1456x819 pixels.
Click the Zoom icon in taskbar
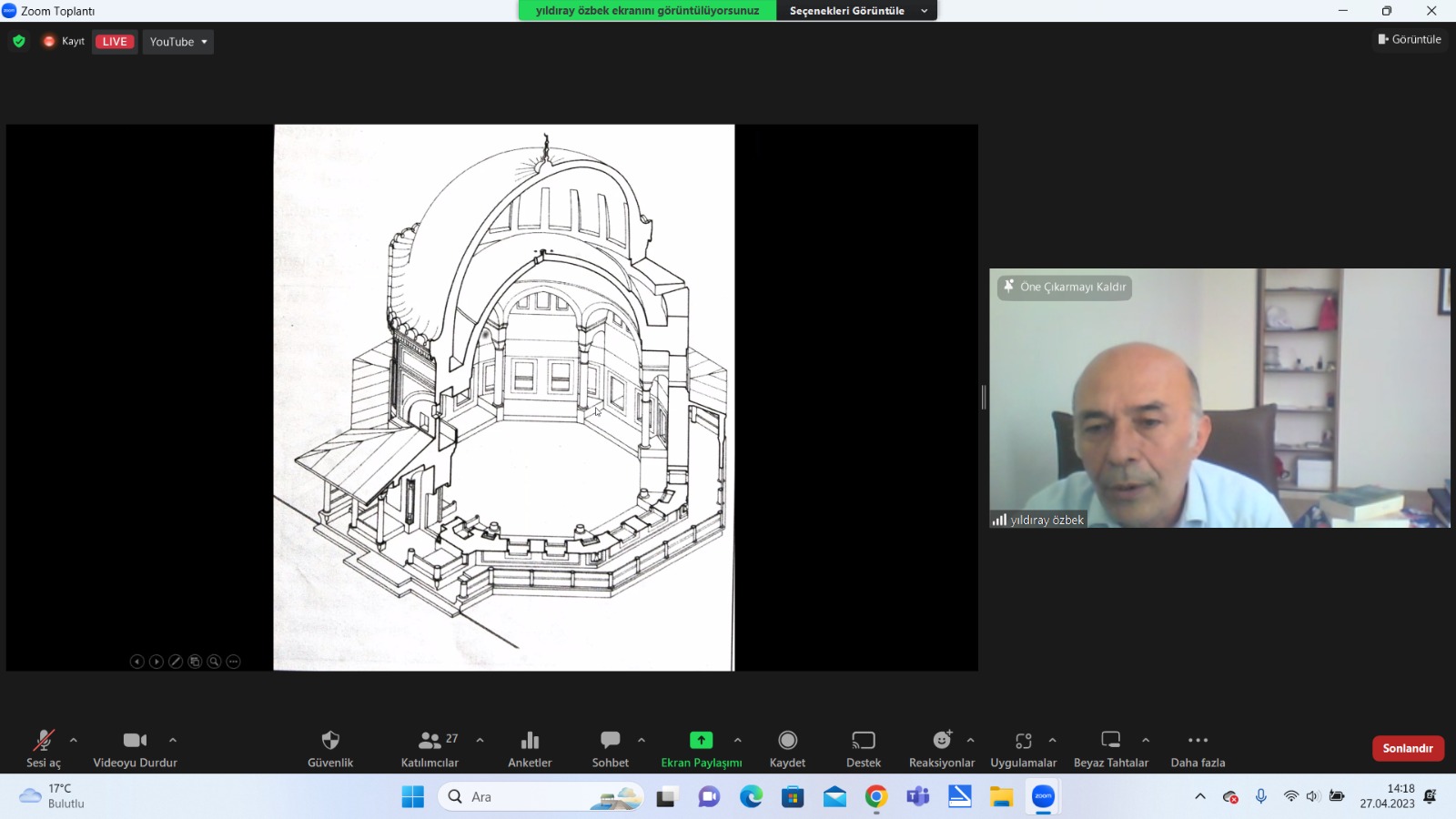click(x=1044, y=797)
